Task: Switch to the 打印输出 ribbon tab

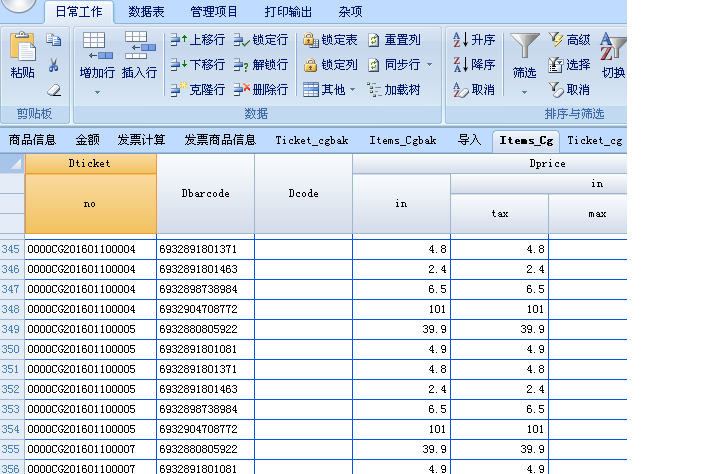Action: point(288,11)
